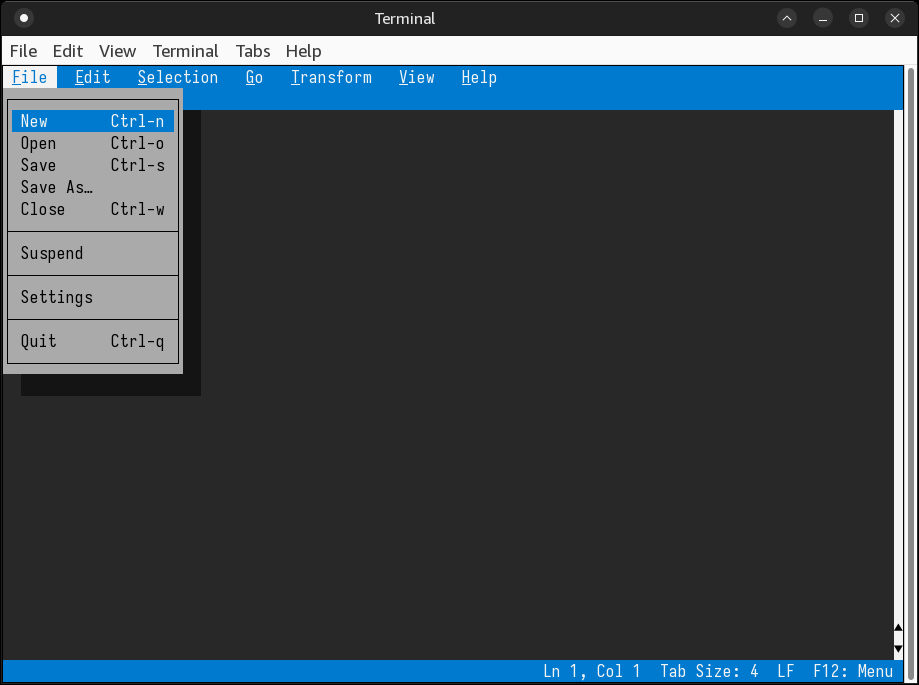Click the terminal window menu icon
Screen dimensions: 919x685
(x=24, y=18)
